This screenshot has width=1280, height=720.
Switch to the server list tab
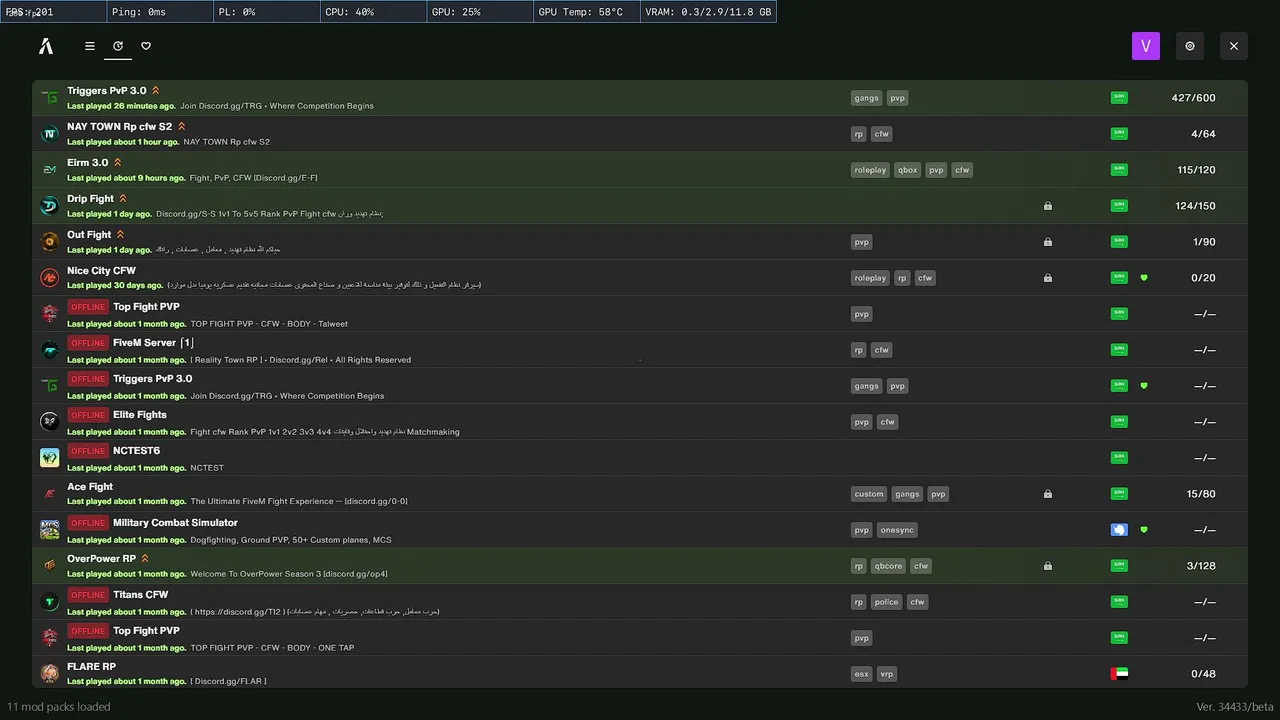(x=90, y=46)
